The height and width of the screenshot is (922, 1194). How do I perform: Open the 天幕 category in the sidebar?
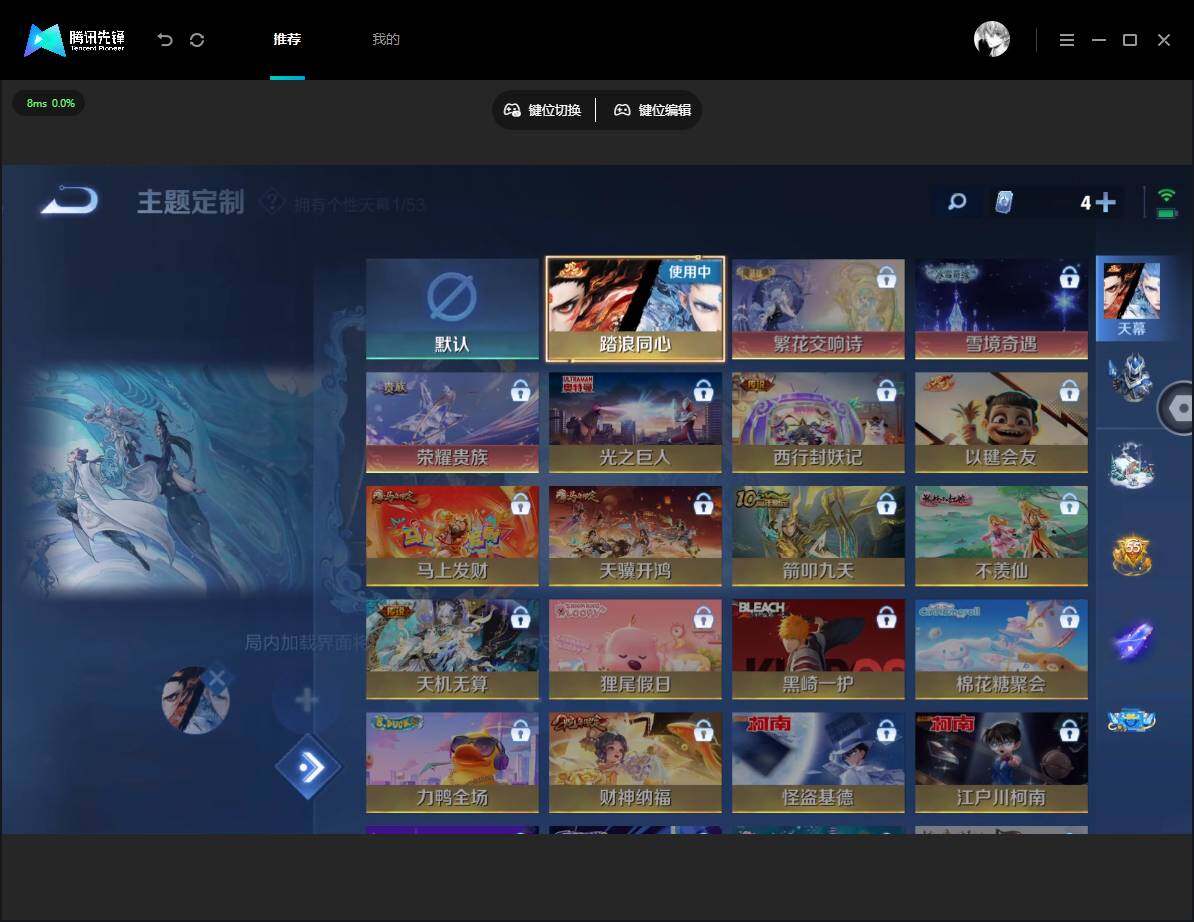tap(1132, 298)
